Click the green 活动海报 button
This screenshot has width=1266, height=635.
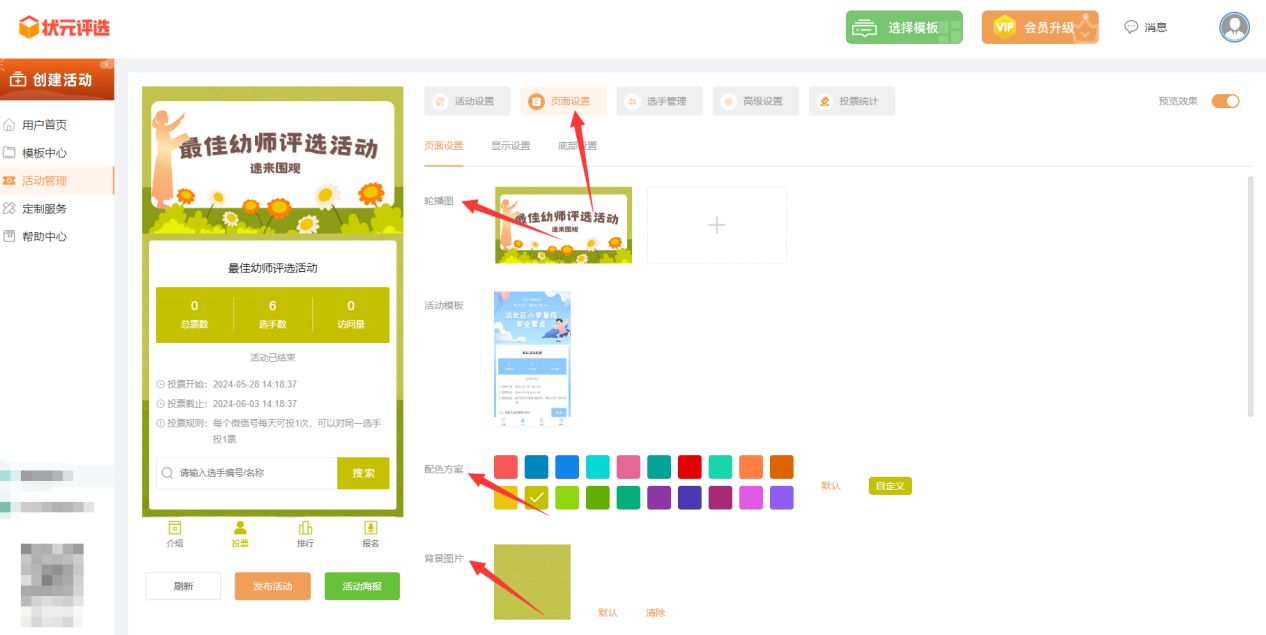pos(362,586)
